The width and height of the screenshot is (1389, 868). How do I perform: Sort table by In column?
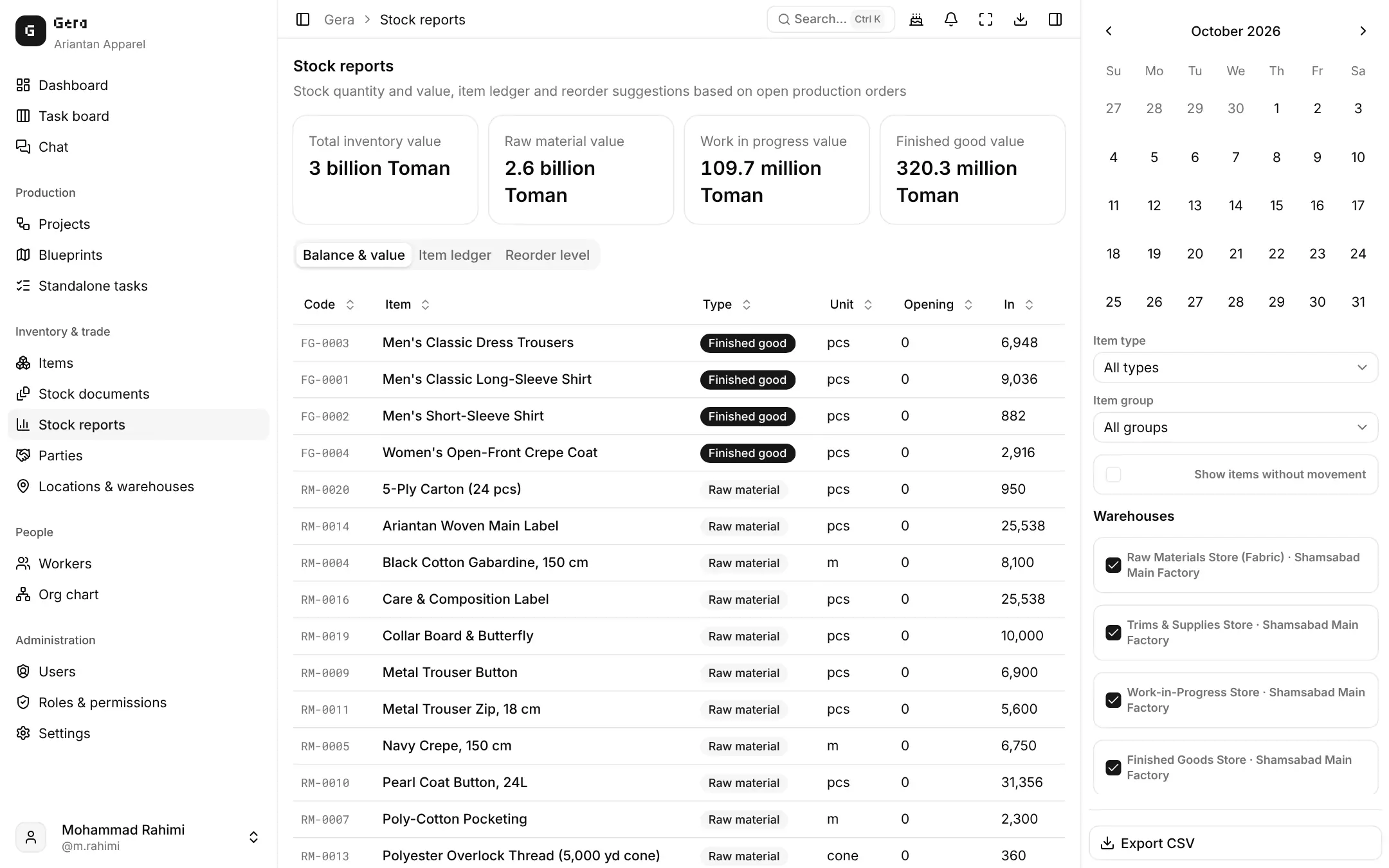1019,305
